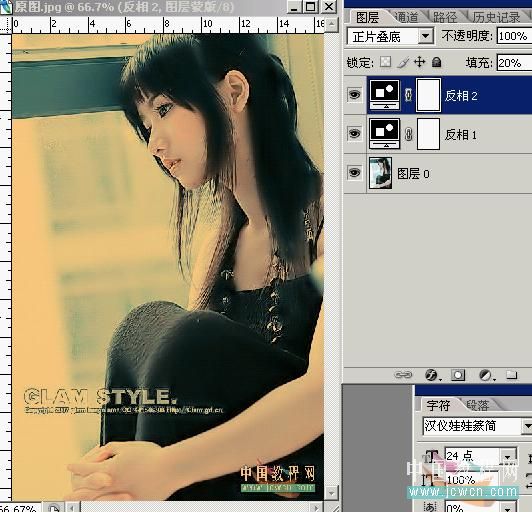Click the ruler origin corner box
The width and height of the screenshot is (532, 512).
click(x=6, y=25)
